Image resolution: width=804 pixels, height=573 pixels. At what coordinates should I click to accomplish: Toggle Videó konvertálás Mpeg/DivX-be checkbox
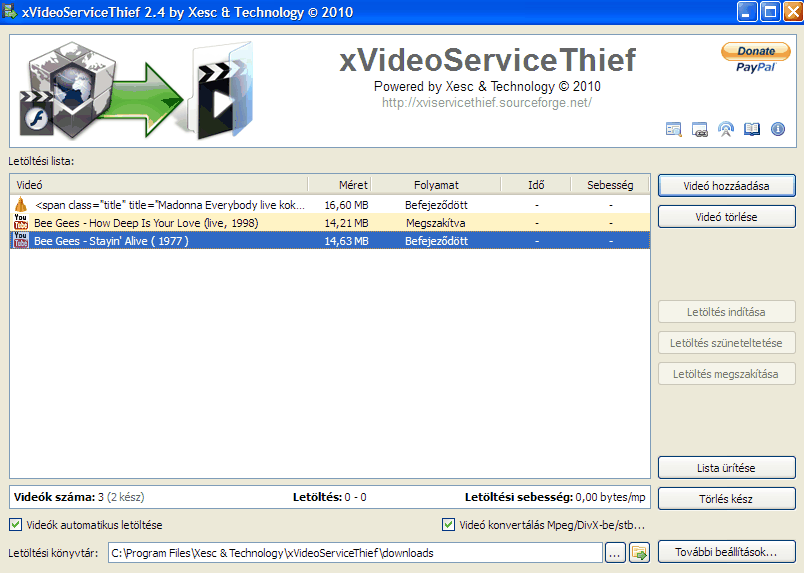(x=449, y=525)
